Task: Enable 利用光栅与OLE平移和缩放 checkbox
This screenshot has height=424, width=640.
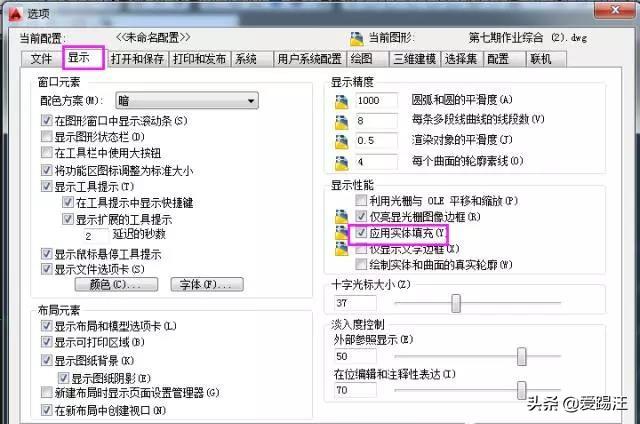Action: tap(361, 200)
